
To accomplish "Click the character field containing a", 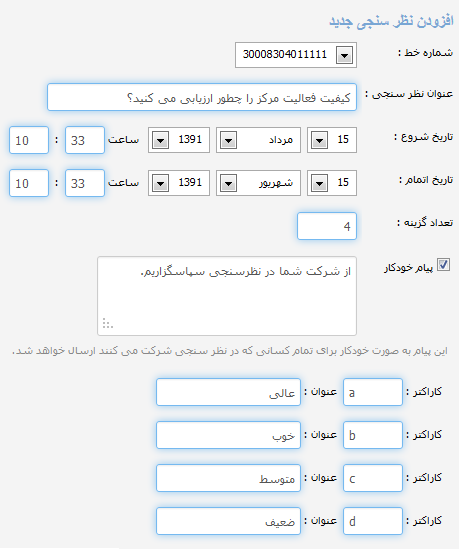I will point(373,392).
